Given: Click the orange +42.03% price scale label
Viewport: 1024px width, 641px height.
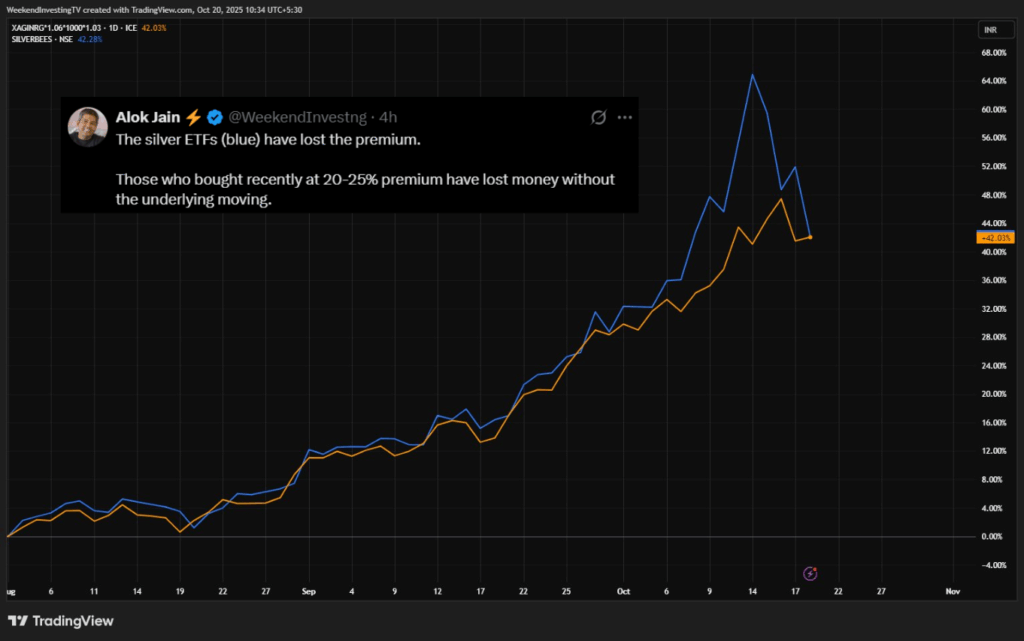Looking at the screenshot, I should pyautogui.click(x=996, y=238).
